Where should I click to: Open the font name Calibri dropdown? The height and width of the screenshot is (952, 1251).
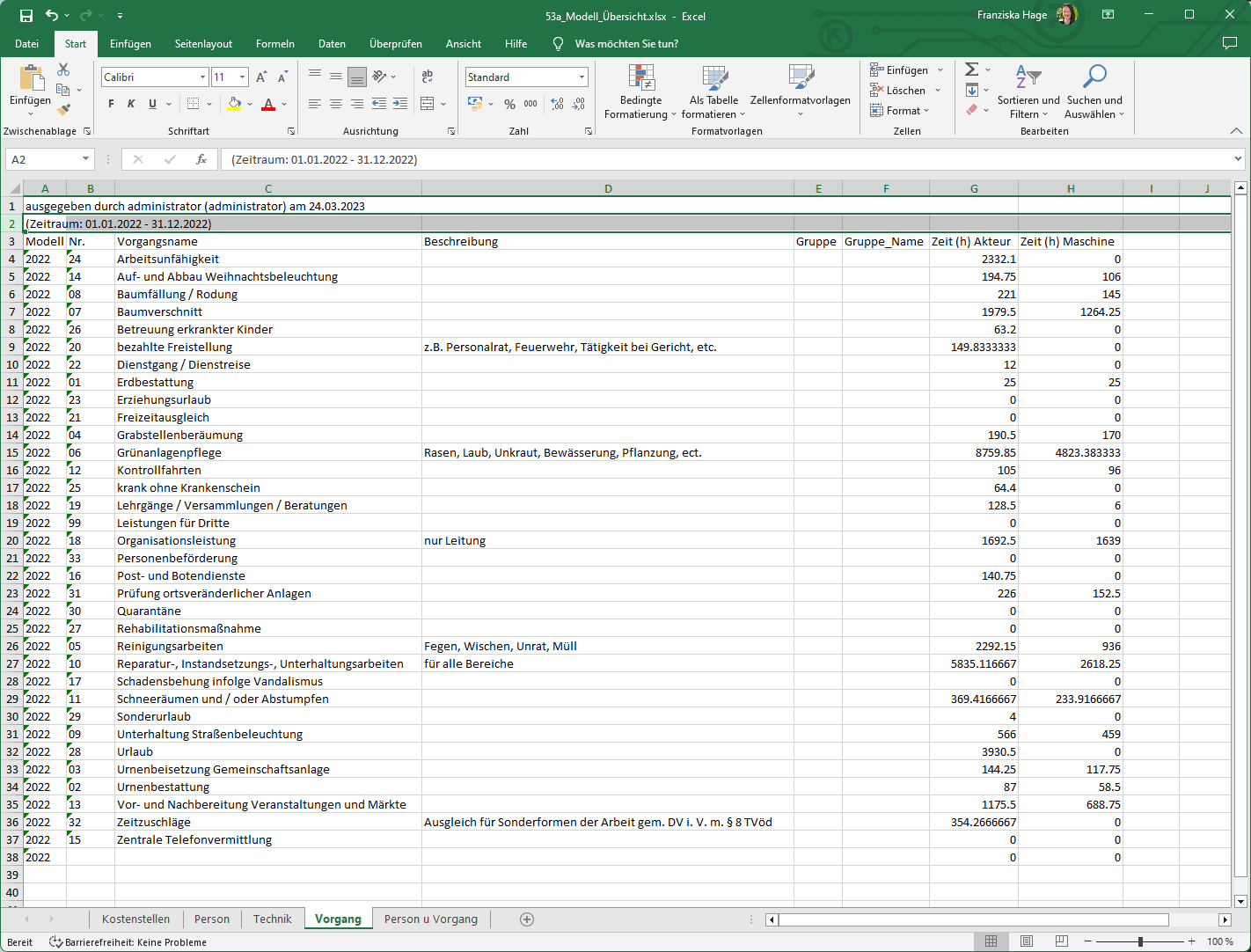[202, 77]
